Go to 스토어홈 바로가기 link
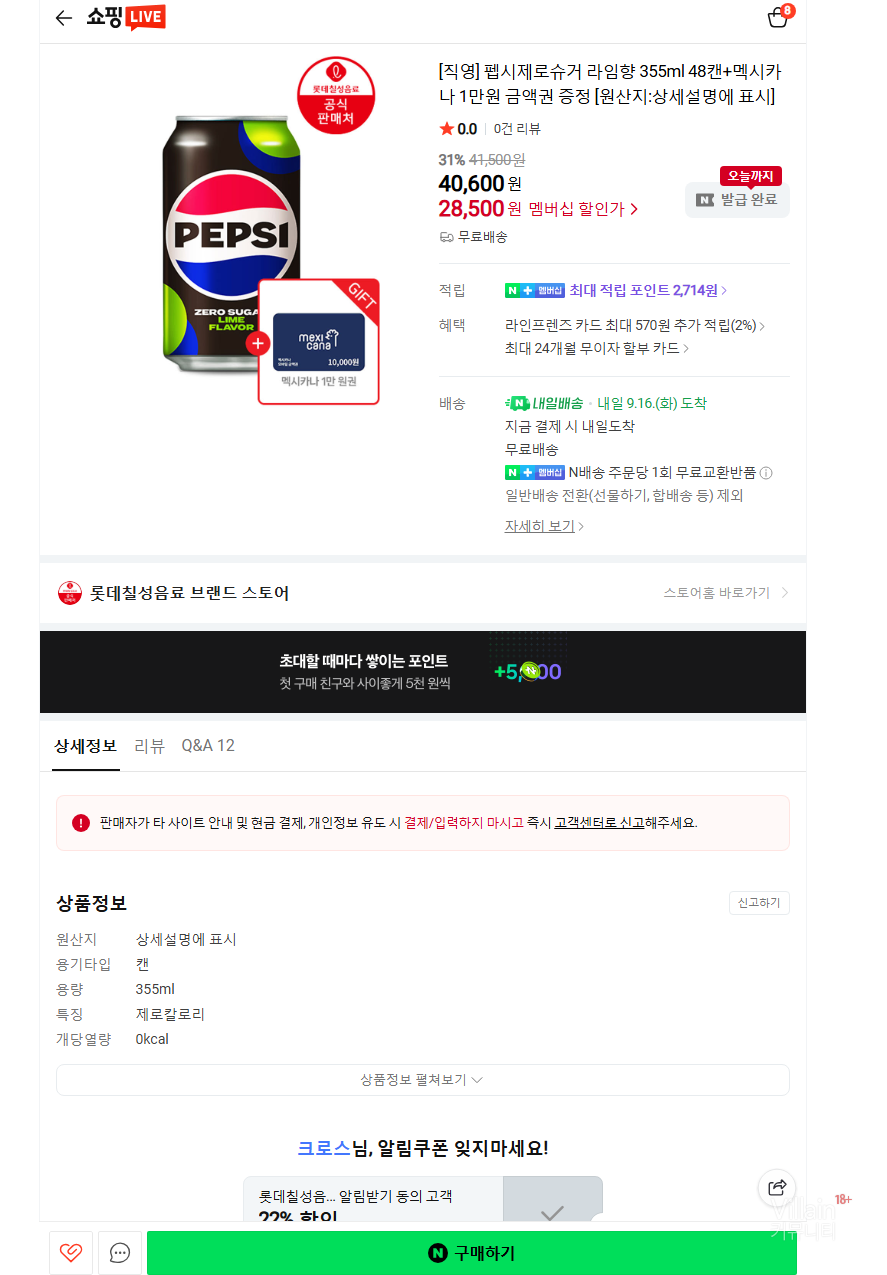Viewport: 887px width, 1275px height. coord(726,593)
